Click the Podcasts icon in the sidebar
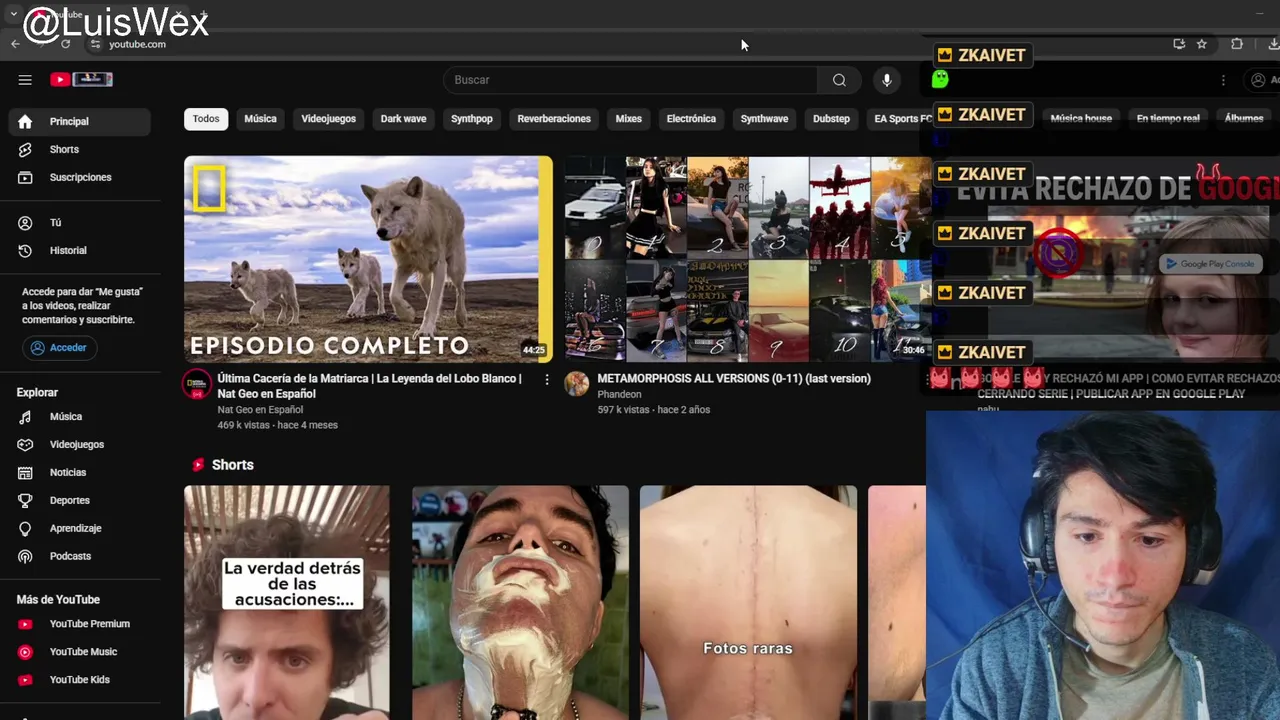The height and width of the screenshot is (720, 1280). 26,556
